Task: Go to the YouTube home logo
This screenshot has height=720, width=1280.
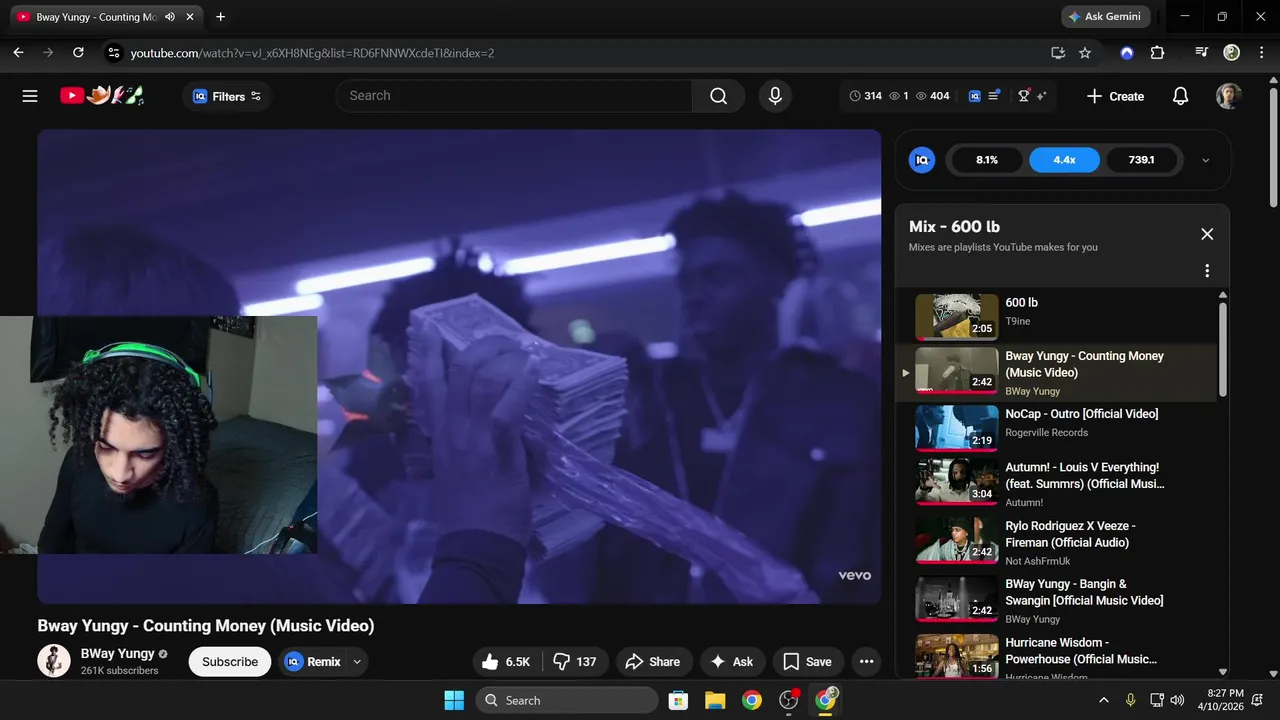Action: pyautogui.click(x=102, y=96)
